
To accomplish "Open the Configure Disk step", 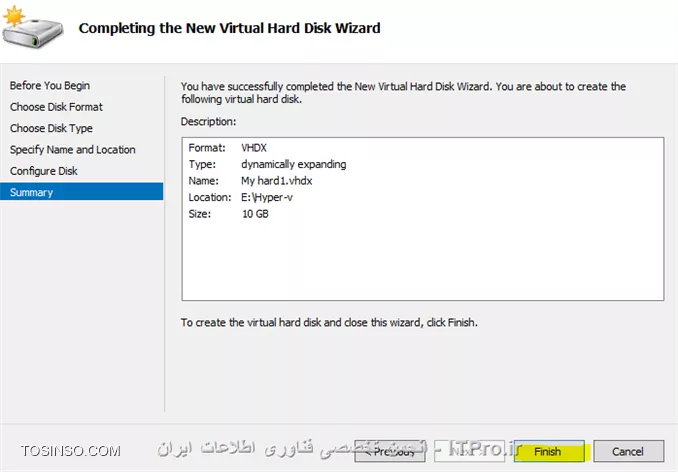I will click(43, 171).
